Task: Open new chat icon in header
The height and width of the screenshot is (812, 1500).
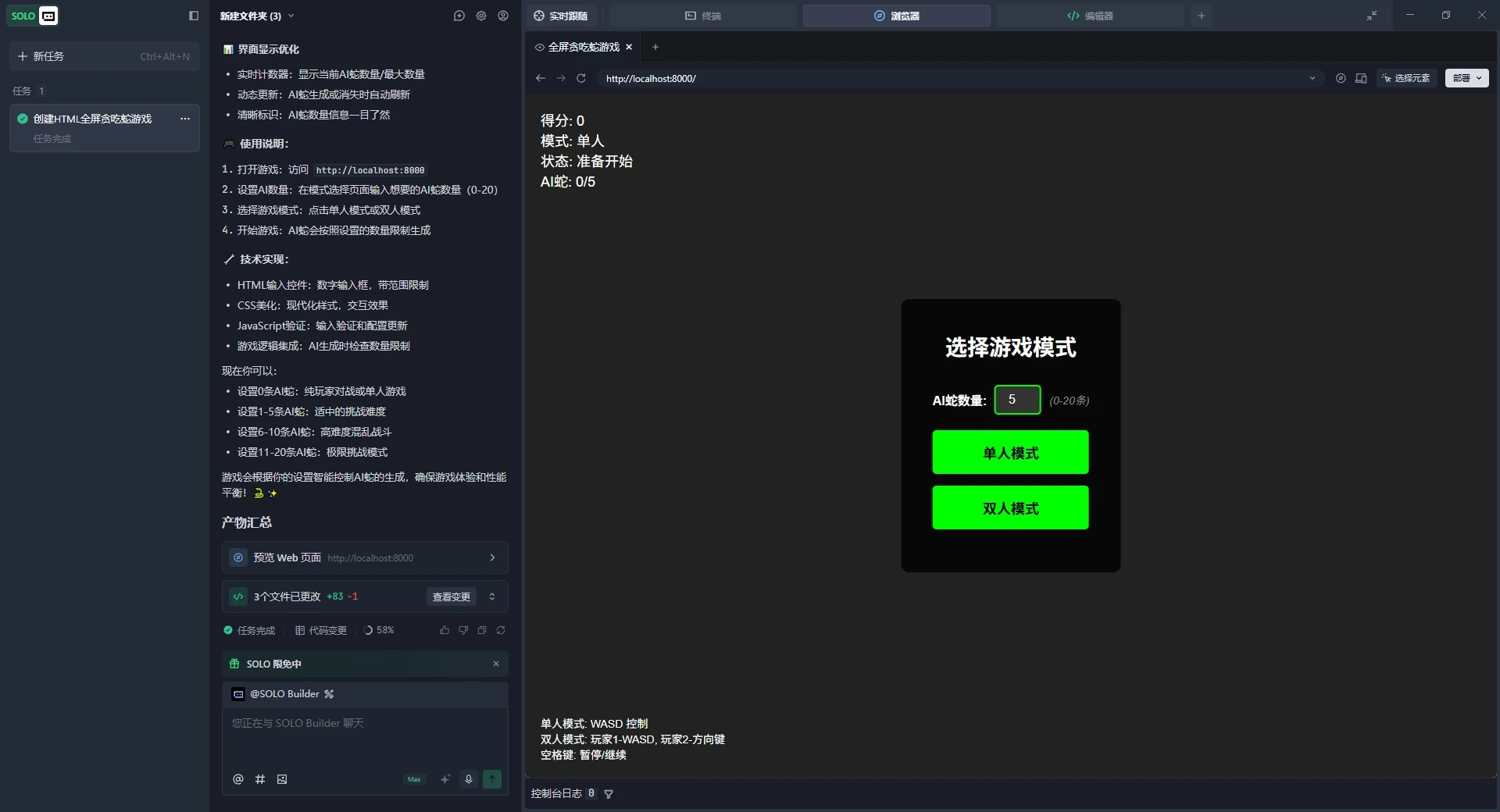Action: [x=459, y=16]
